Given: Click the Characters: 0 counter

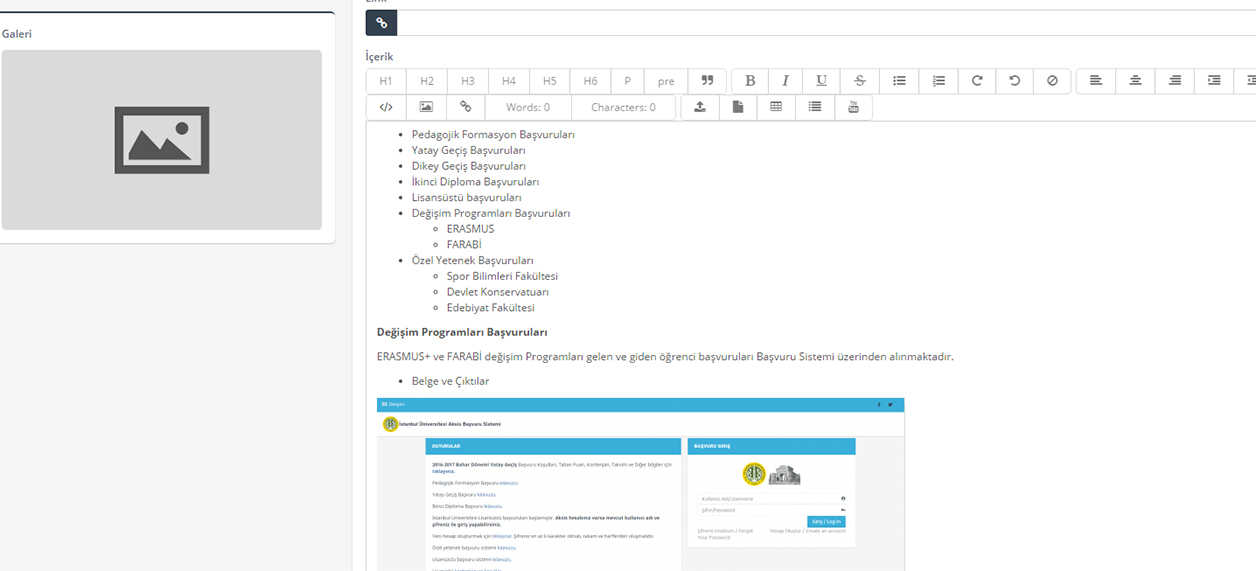Looking at the screenshot, I should pyautogui.click(x=623, y=107).
